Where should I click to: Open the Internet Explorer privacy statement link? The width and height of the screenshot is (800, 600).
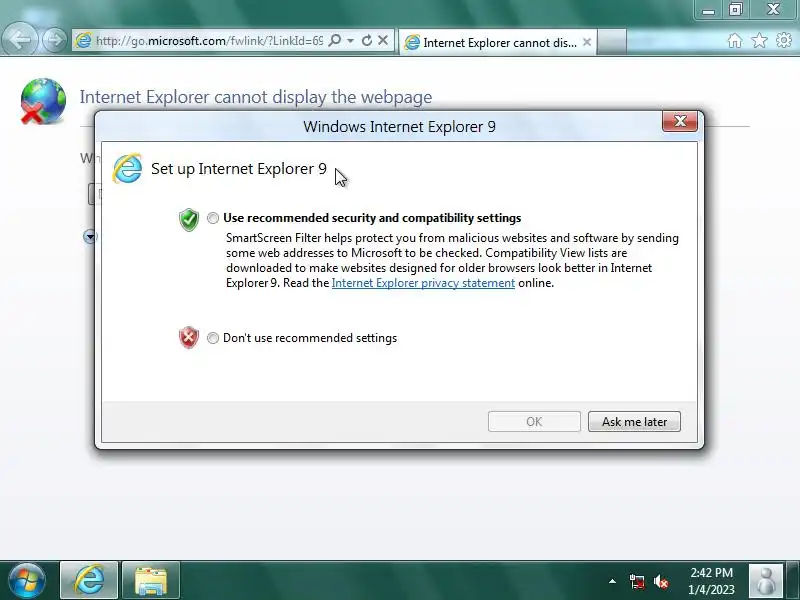[x=423, y=283]
